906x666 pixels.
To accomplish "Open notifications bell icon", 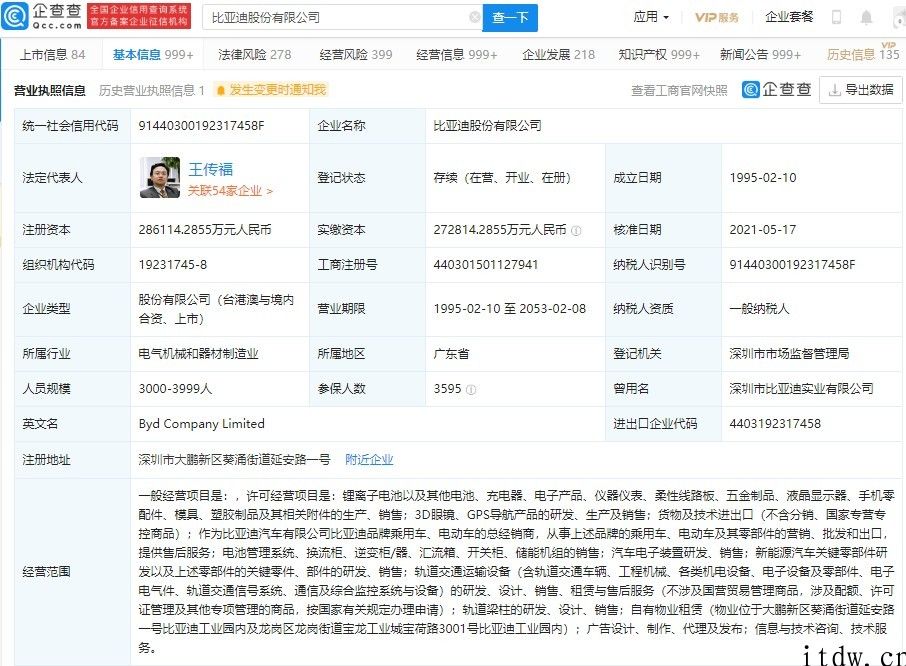I will 866,17.
